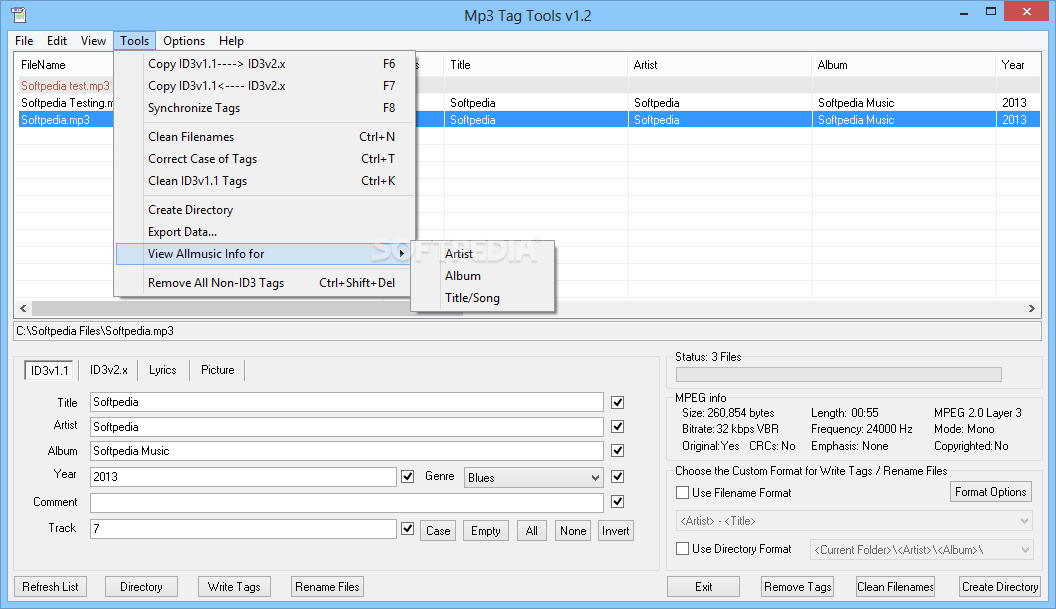Select Create Directory in the Tools menu
1056x609 pixels.
pyautogui.click(x=265, y=210)
